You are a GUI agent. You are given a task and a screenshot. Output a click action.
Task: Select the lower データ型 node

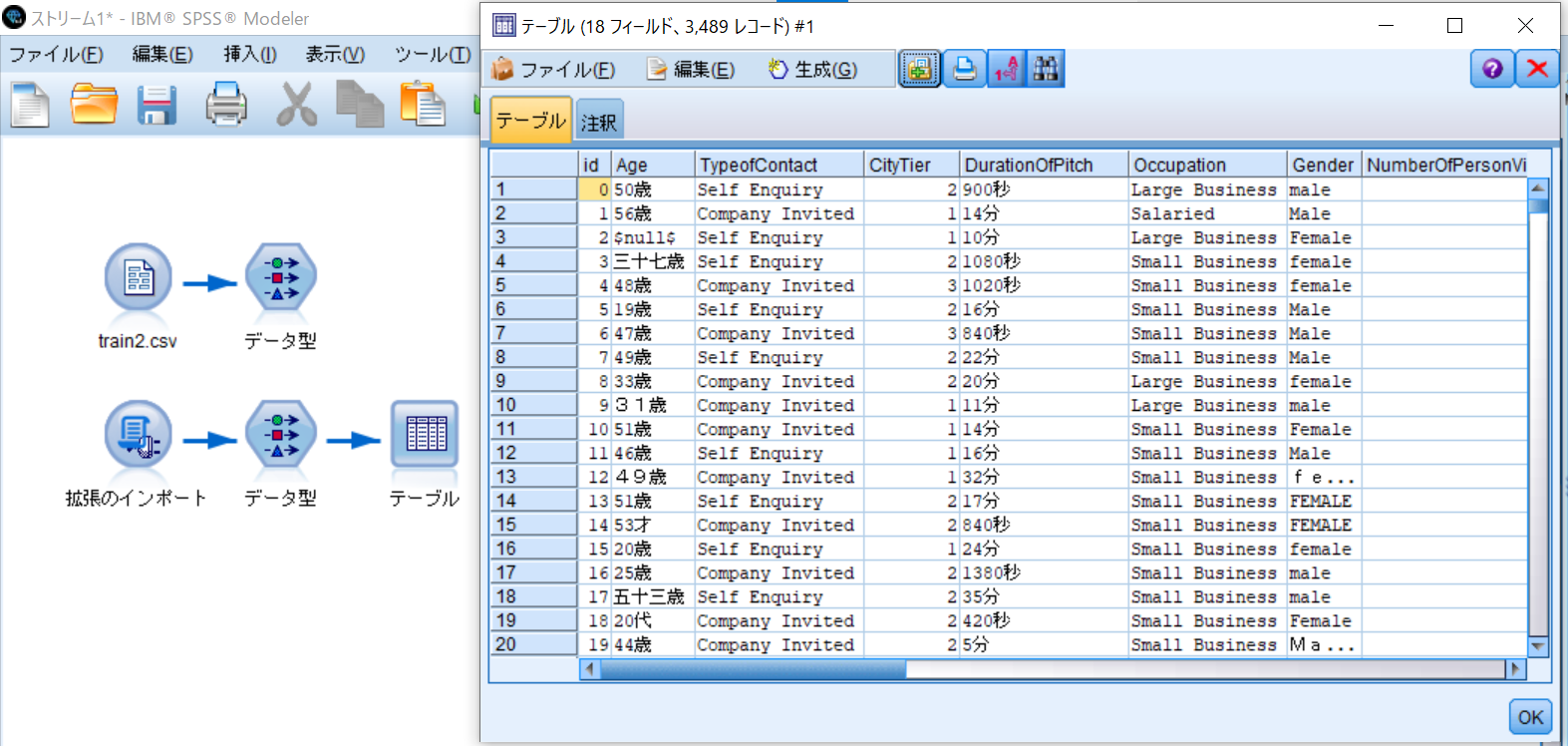point(281,435)
